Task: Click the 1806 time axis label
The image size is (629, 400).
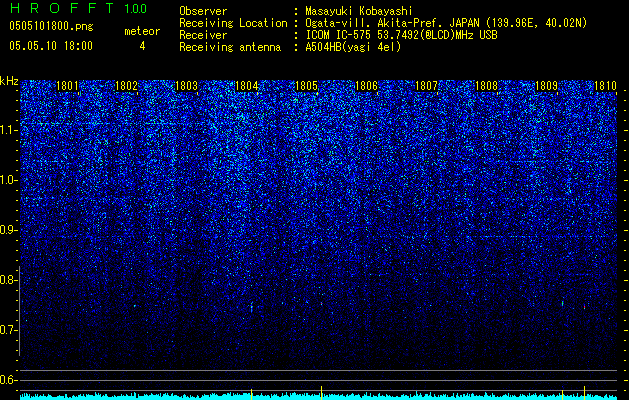Action: tap(367, 86)
